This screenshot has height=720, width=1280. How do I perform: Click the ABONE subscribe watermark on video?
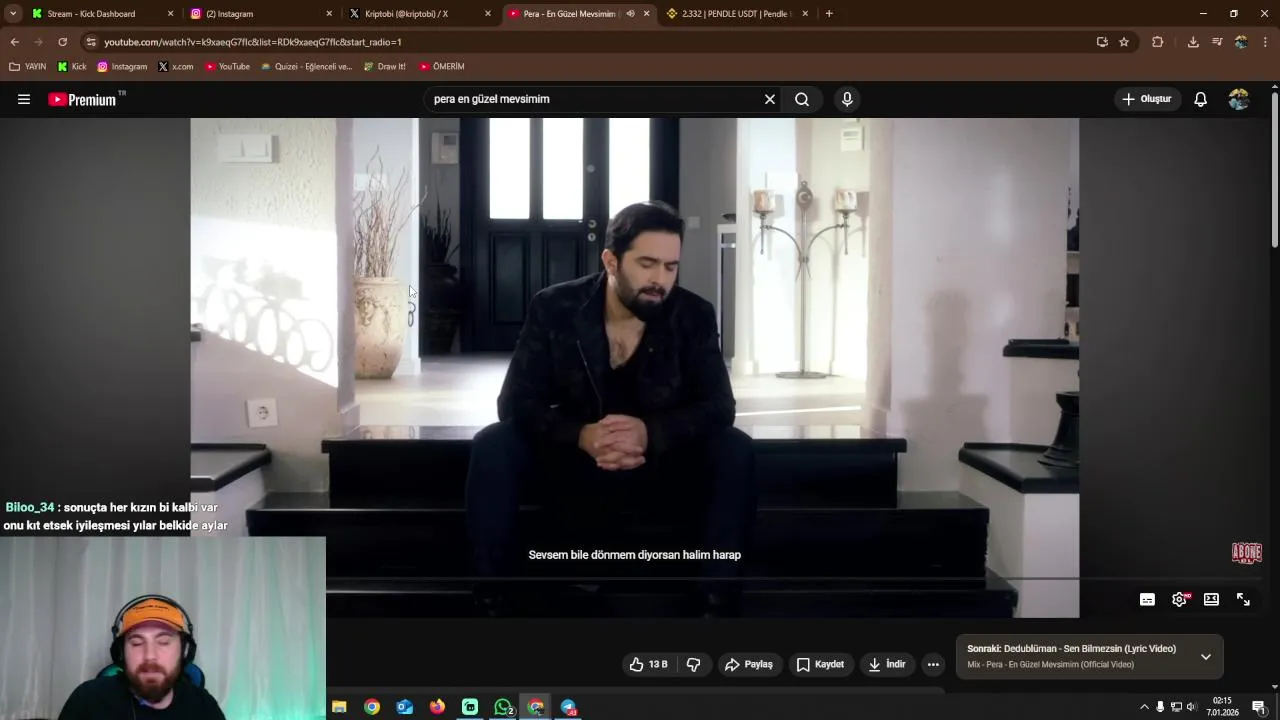[x=1247, y=553]
